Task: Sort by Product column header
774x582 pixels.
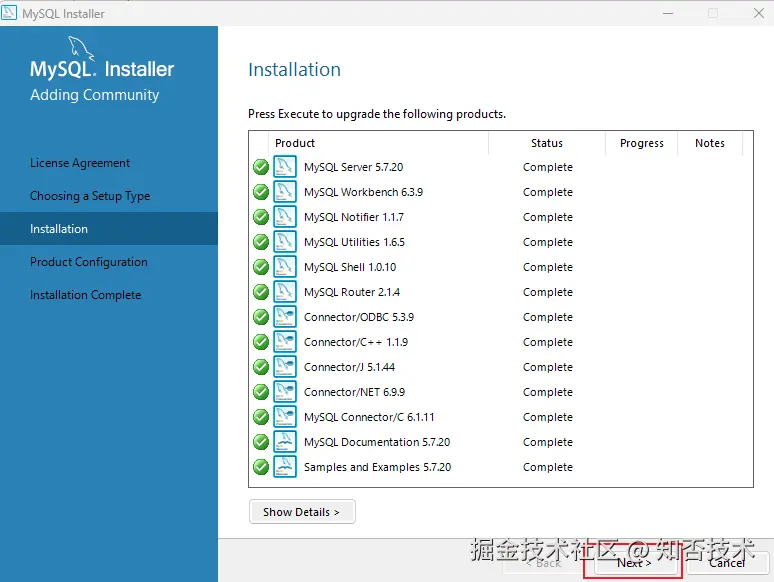Action: pyautogui.click(x=379, y=143)
